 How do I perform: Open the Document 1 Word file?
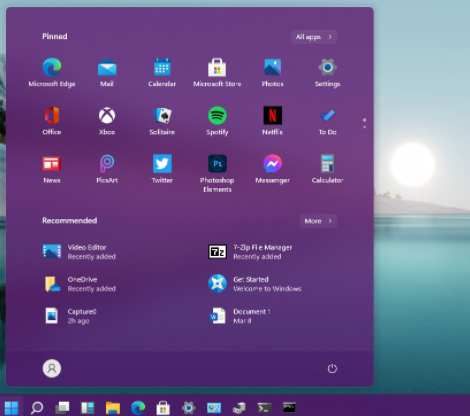[x=239, y=316]
